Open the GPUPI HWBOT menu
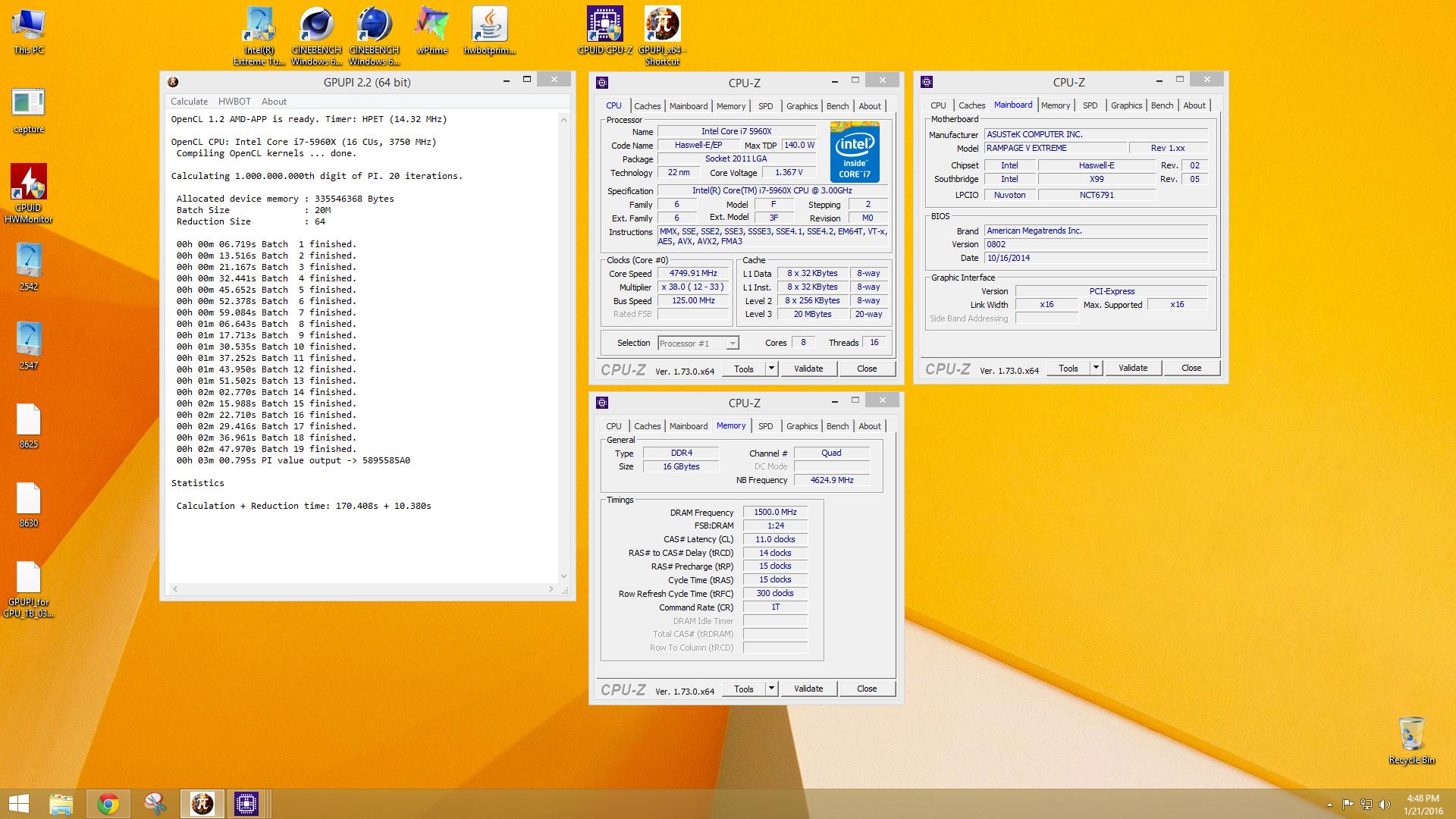 (x=234, y=101)
